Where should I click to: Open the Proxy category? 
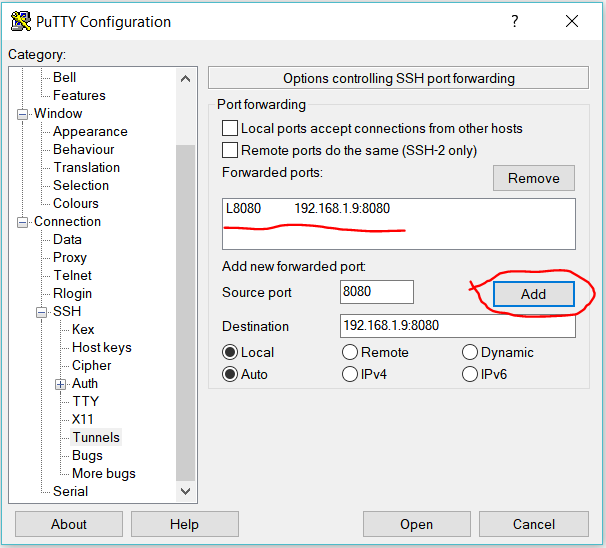click(x=70, y=258)
